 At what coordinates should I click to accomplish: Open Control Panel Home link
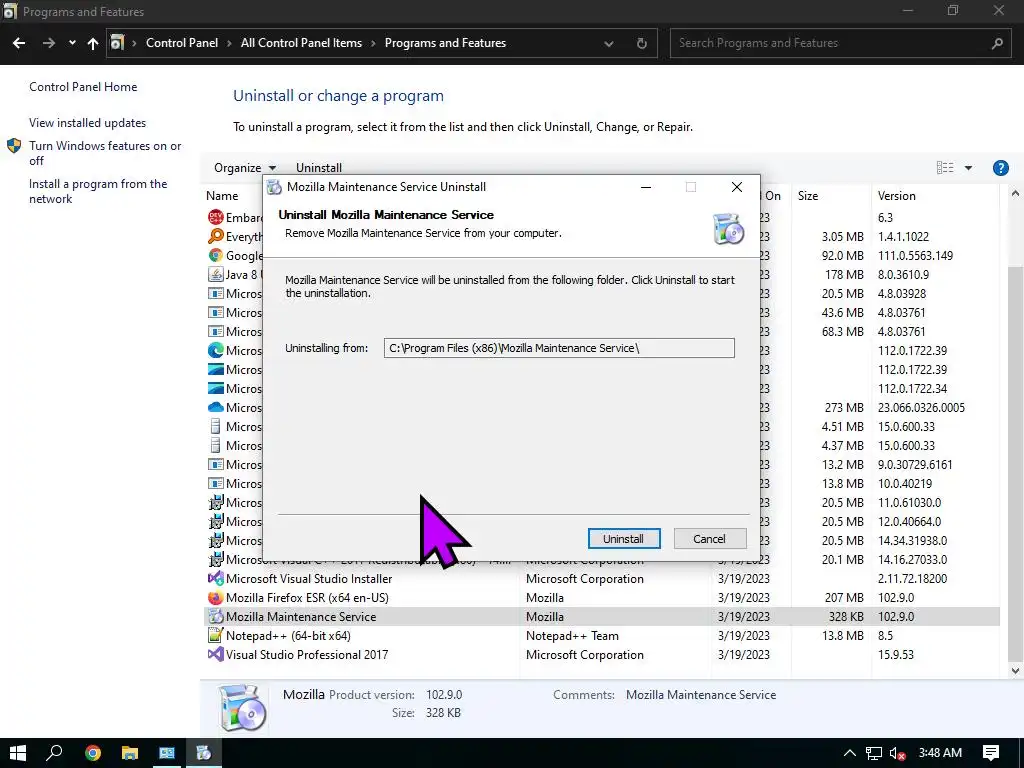83,87
